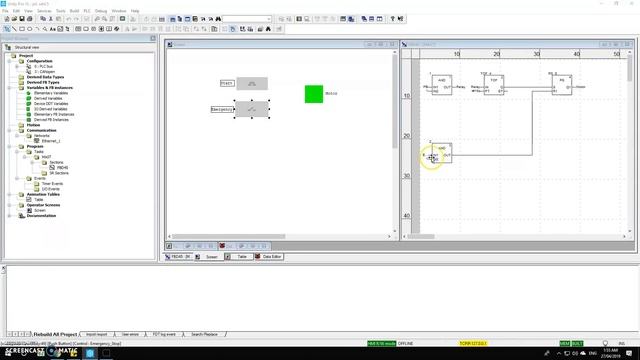Viewport: 640px width, 360px height.
Task: Open the FDT log event output tab
Action: click(x=164, y=334)
